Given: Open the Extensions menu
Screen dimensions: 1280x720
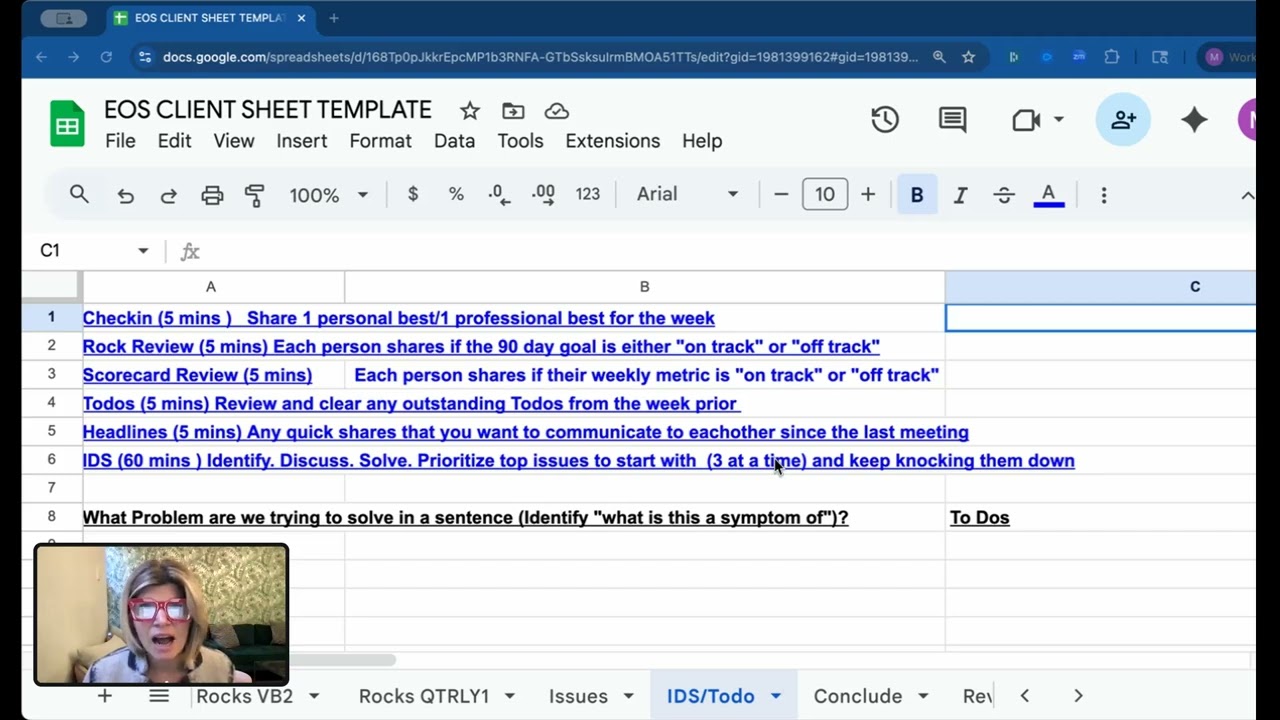Looking at the screenshot, I should (x=613, y=141).
